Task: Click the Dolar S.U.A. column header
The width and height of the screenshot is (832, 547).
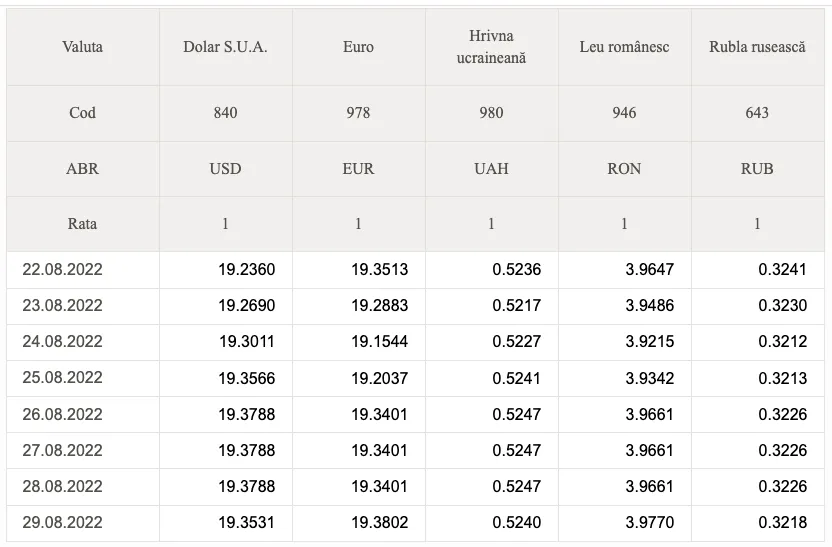Action: (226, 47)
